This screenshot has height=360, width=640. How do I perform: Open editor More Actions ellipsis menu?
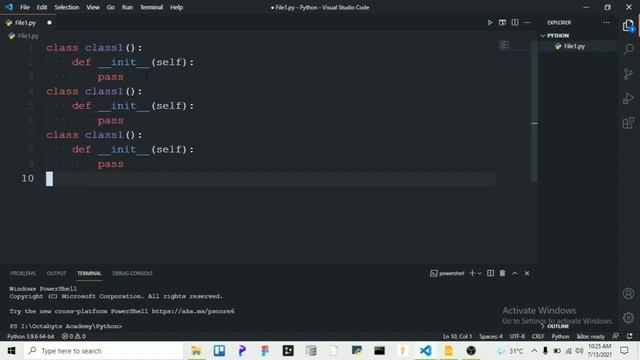click(x=527, y=22)
